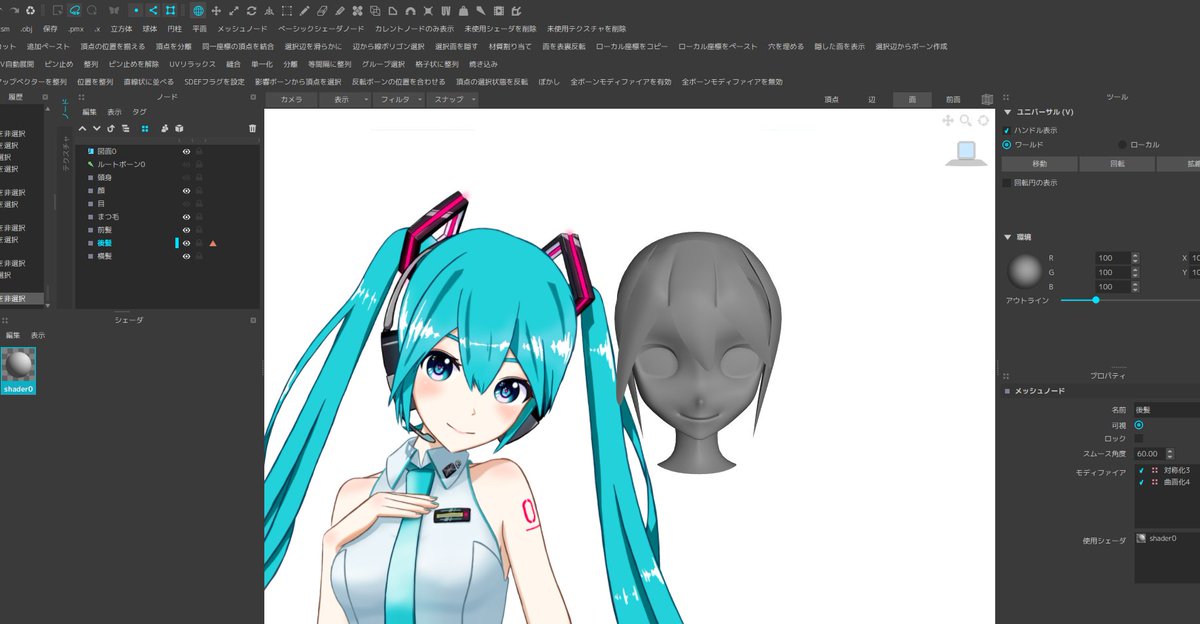Click the viewport pan cross-arrows icon
The height and width of the screenshot is (624, 1200).
948,120
